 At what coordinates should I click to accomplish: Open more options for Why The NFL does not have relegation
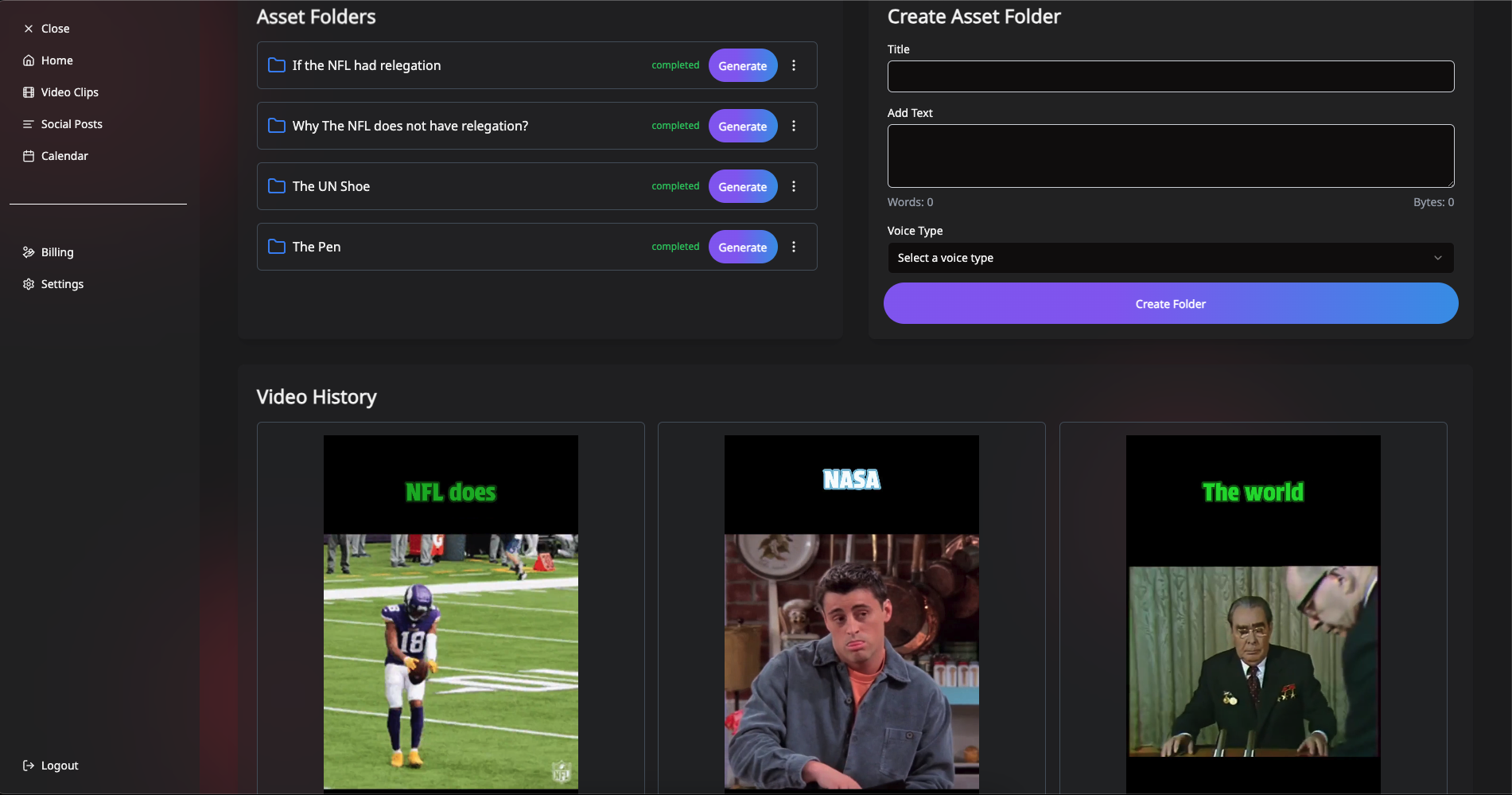[794, 126]
